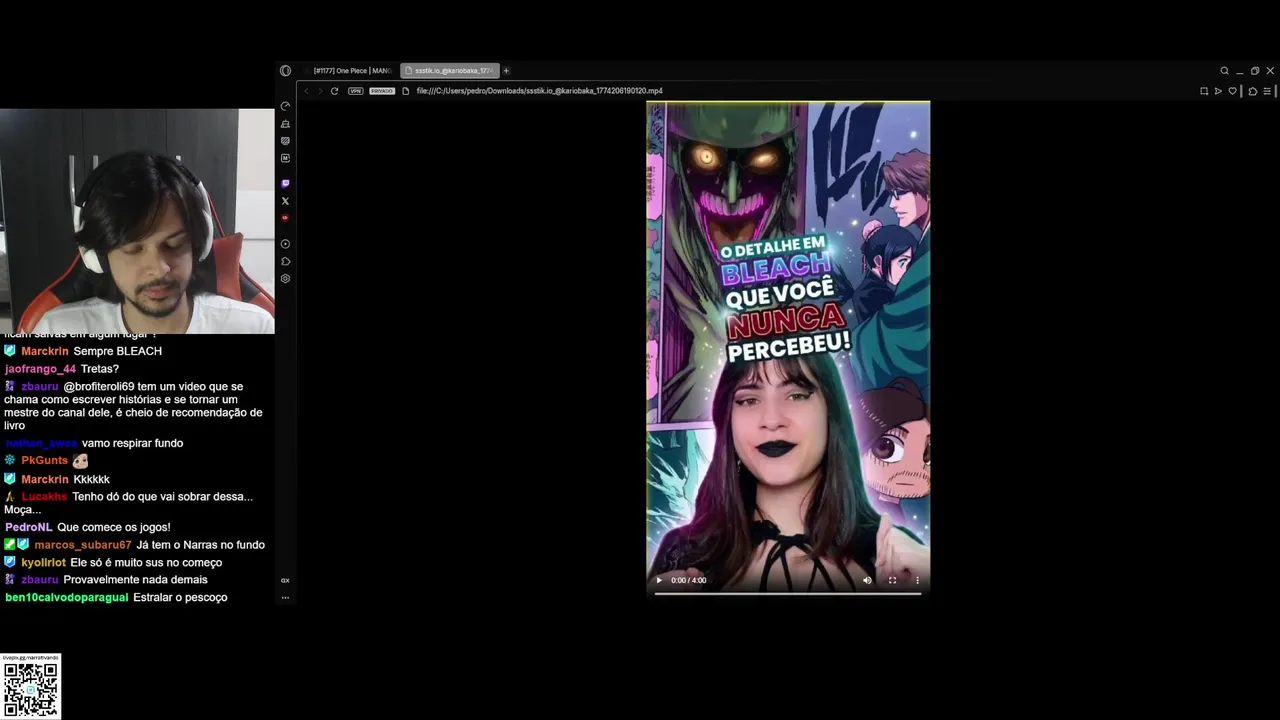This screenshot has width=1280, height=720.
Task: Open easy setup lines icon in toolbar
Action: [x=1267, y=91]
